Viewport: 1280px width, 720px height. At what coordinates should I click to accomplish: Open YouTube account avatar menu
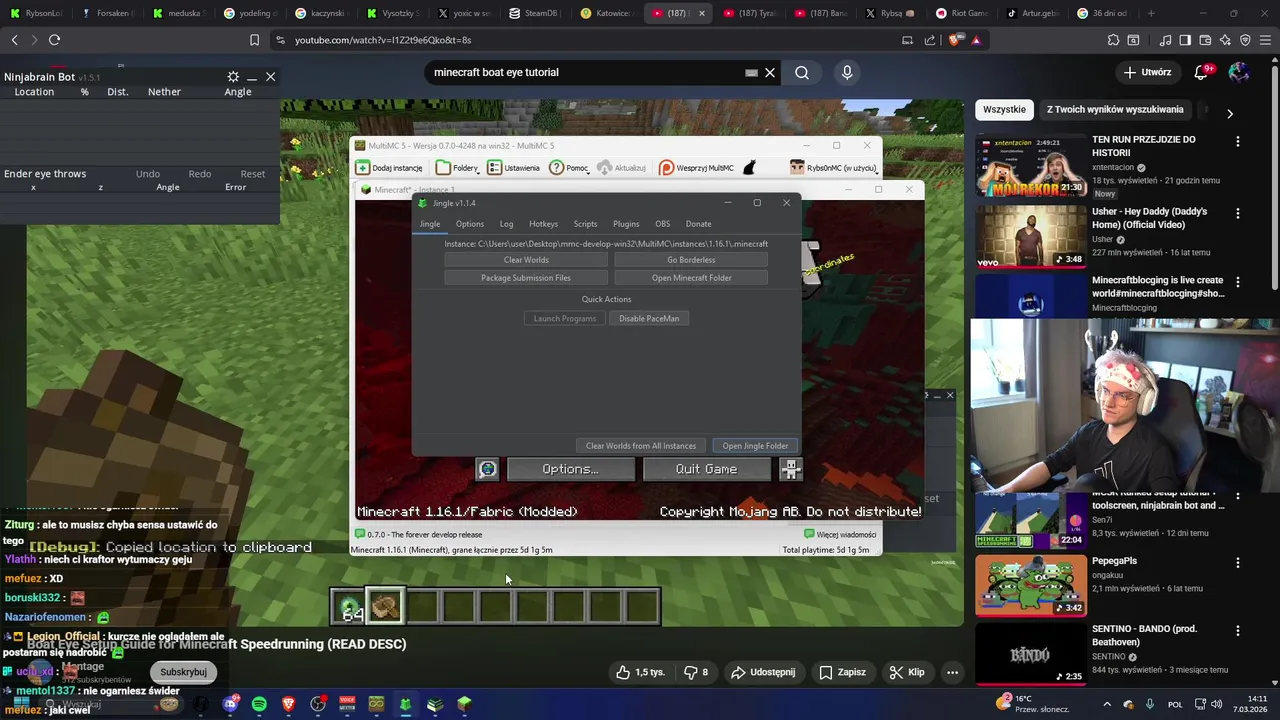[1239, 72]
